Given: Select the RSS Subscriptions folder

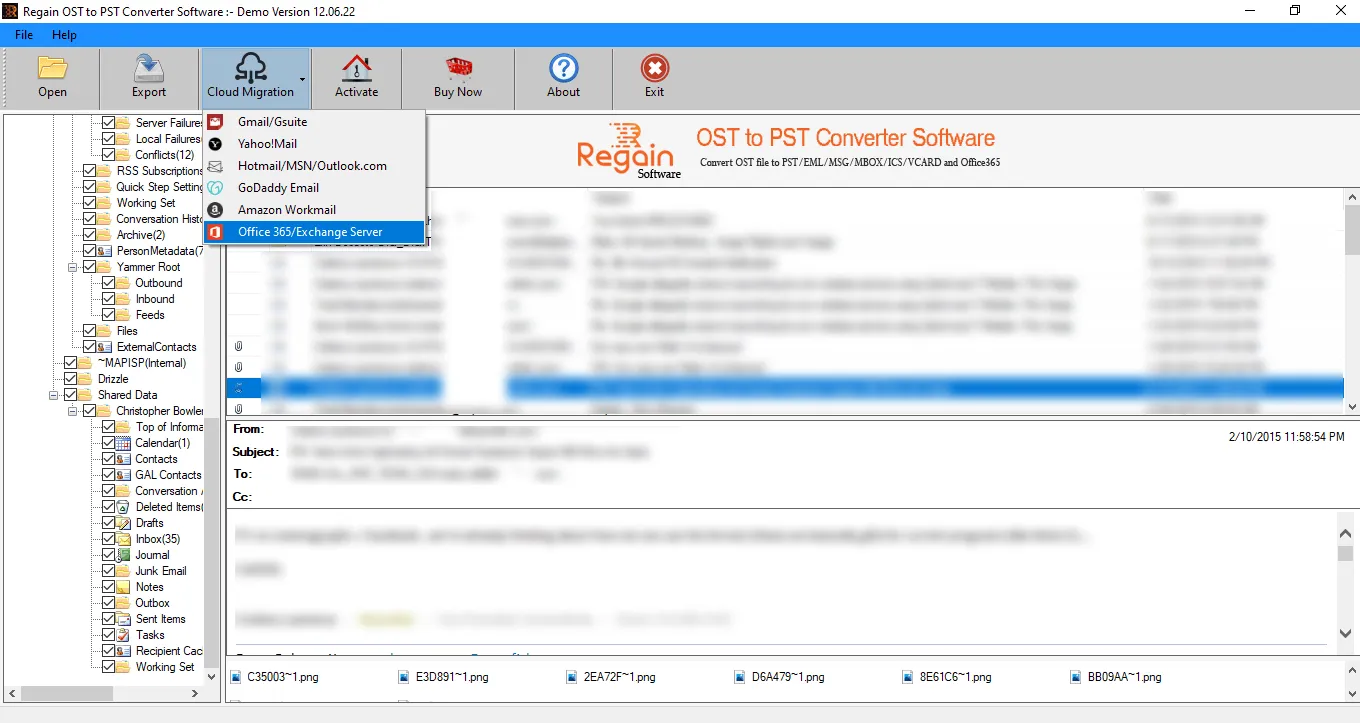Looking at the screenshot, I should (x=160, y=171).
